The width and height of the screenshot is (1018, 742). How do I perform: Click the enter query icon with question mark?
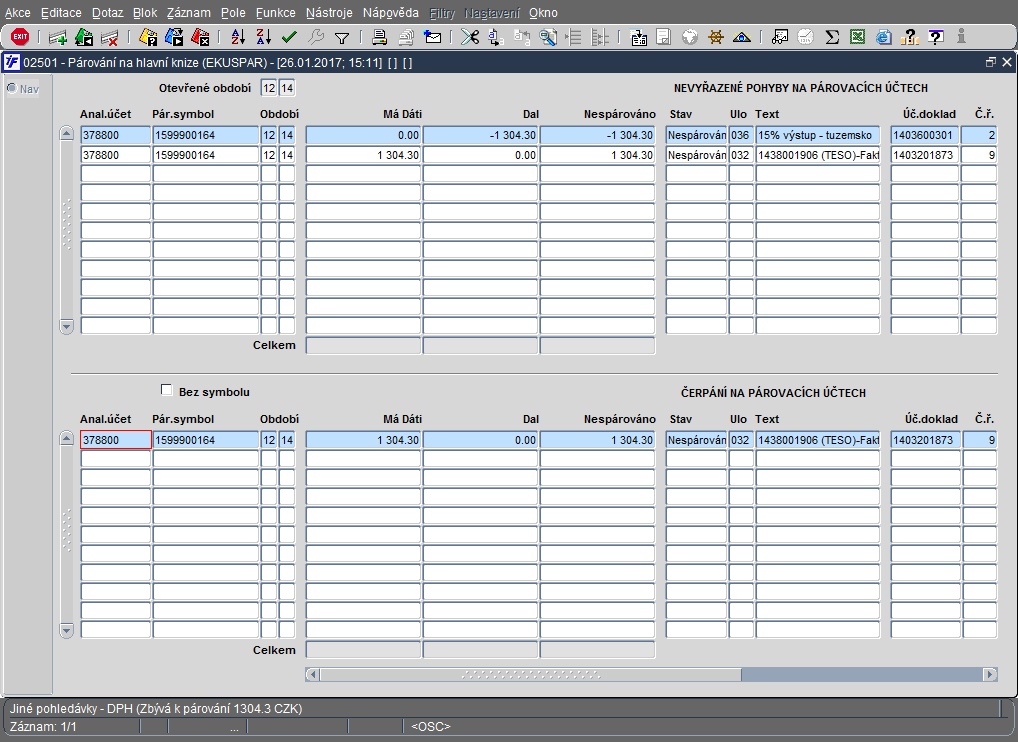148,38
